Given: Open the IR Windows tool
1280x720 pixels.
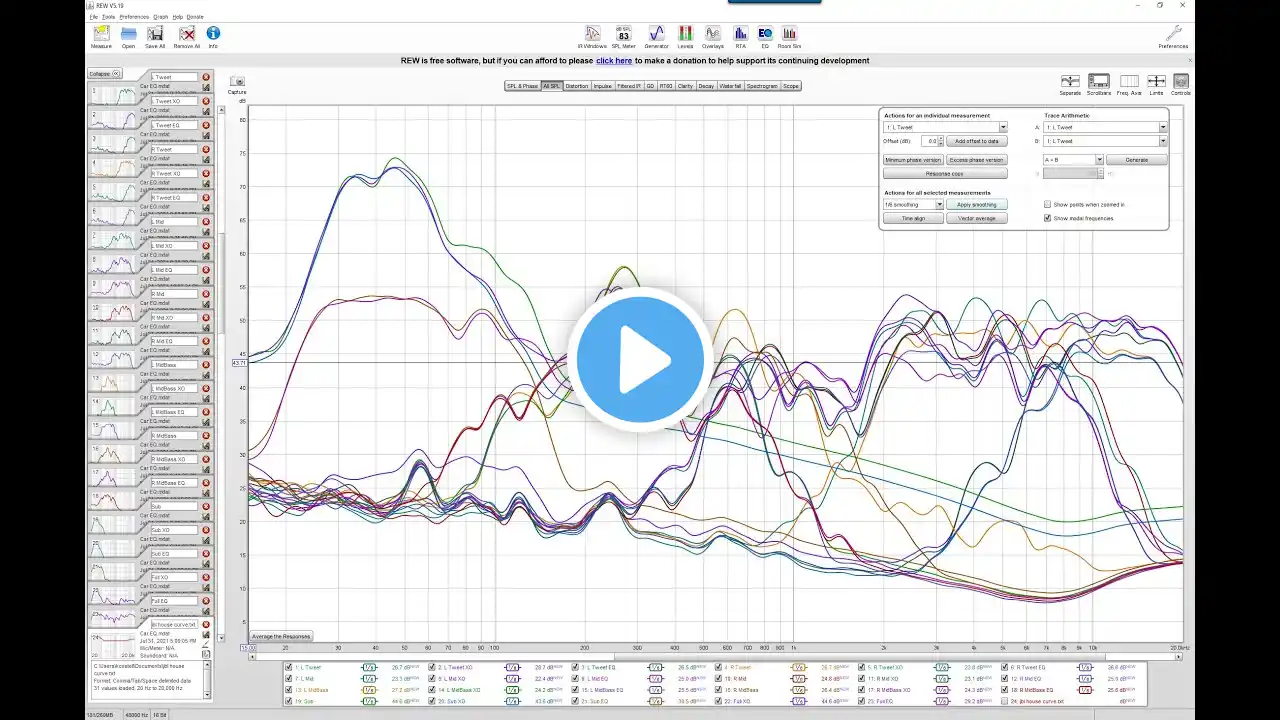Looking at the screenshot, I should [592, 36].
